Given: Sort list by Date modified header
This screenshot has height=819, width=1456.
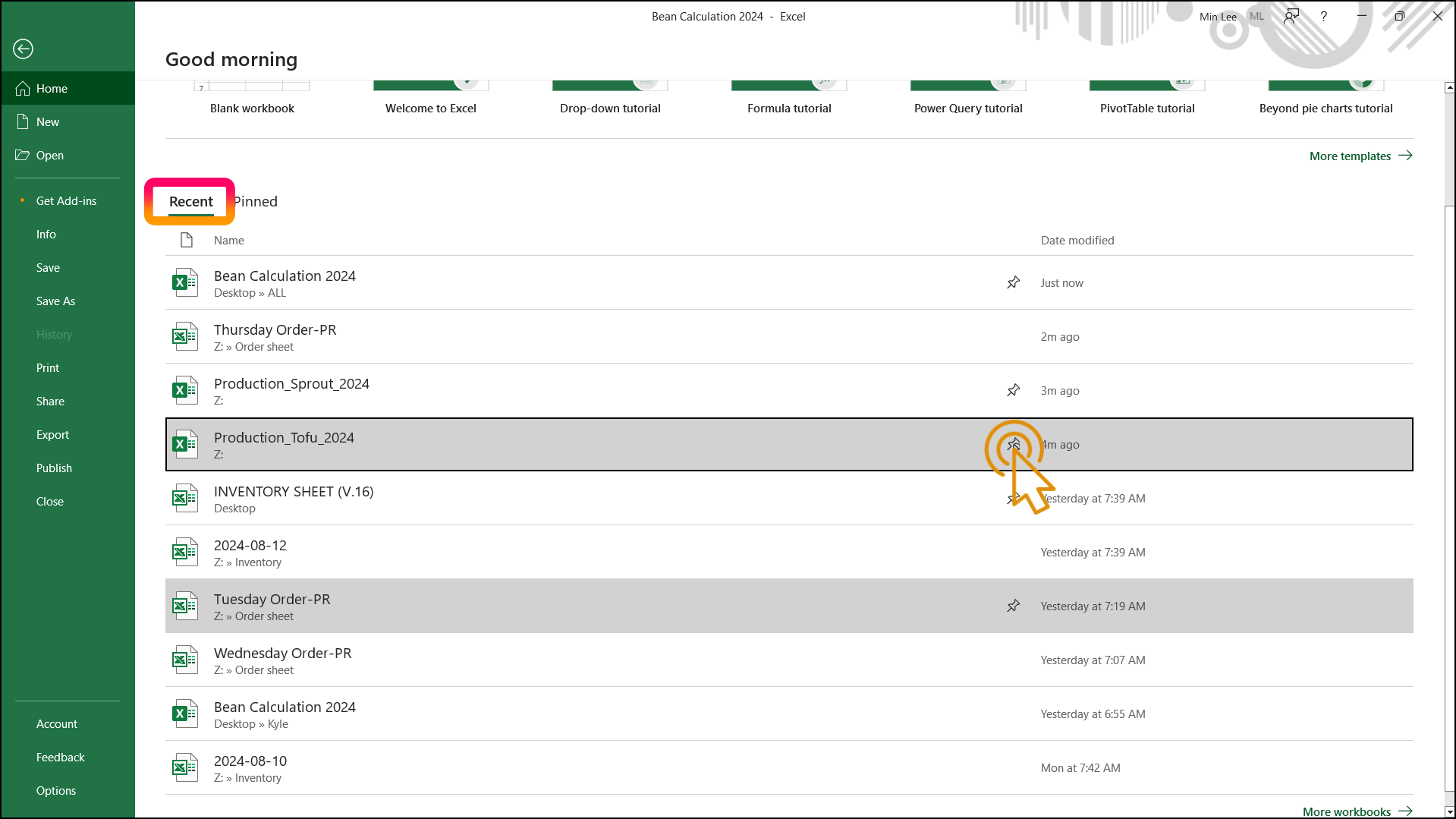Looking at the screenshot, I should (1077, 240).
